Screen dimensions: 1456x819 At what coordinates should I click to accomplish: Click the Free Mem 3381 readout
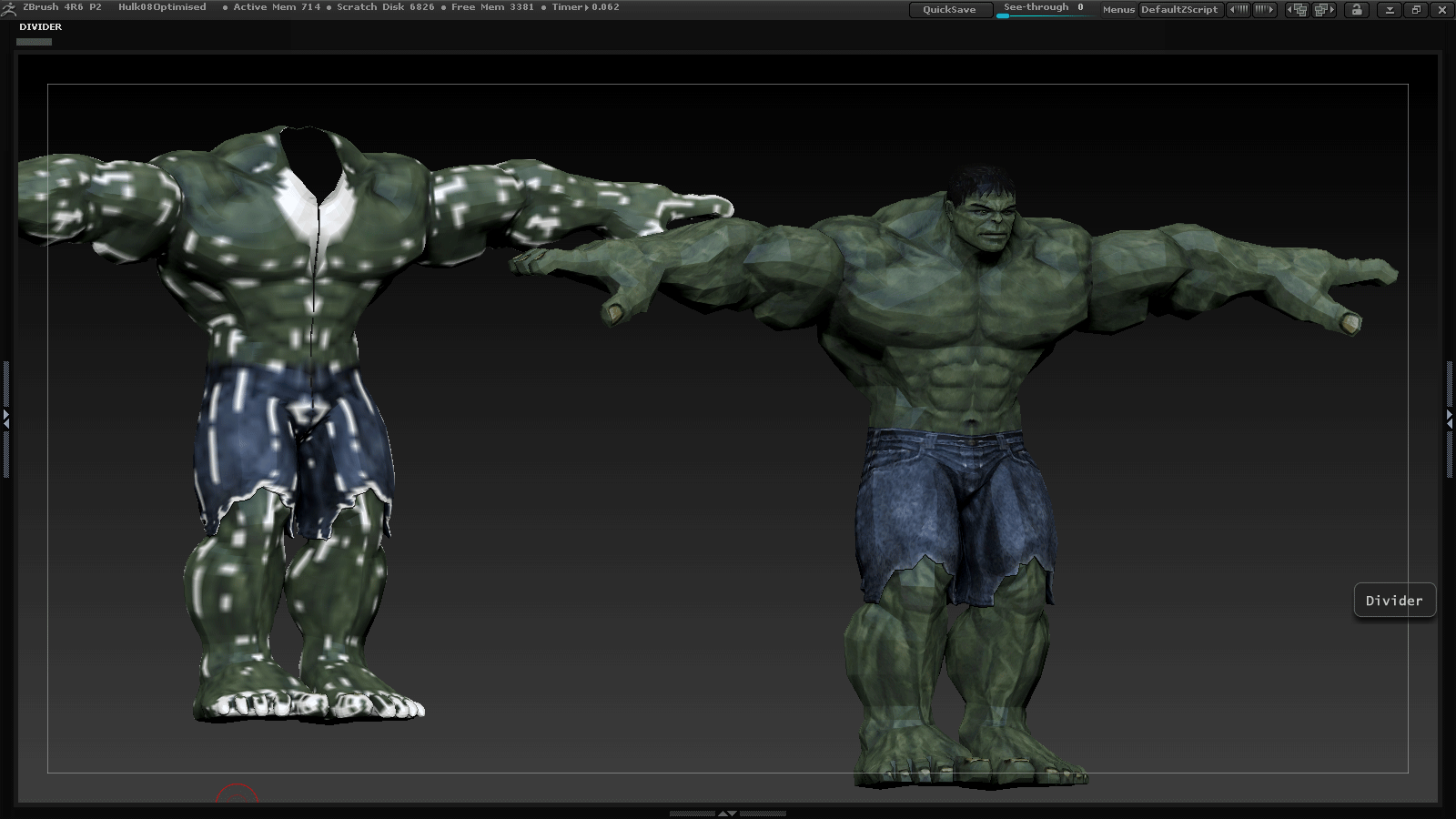pos(492,7)
